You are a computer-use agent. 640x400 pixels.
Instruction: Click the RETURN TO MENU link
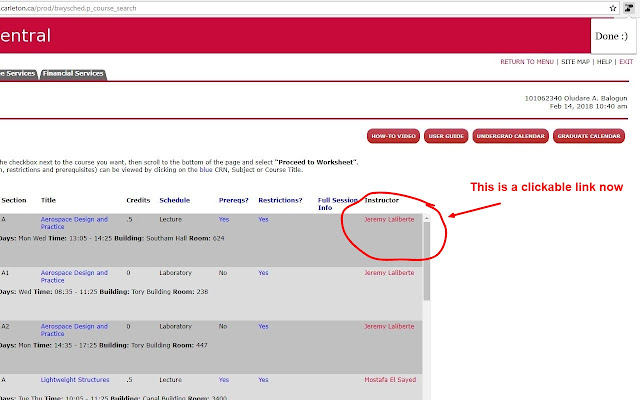tap(526, 61)
